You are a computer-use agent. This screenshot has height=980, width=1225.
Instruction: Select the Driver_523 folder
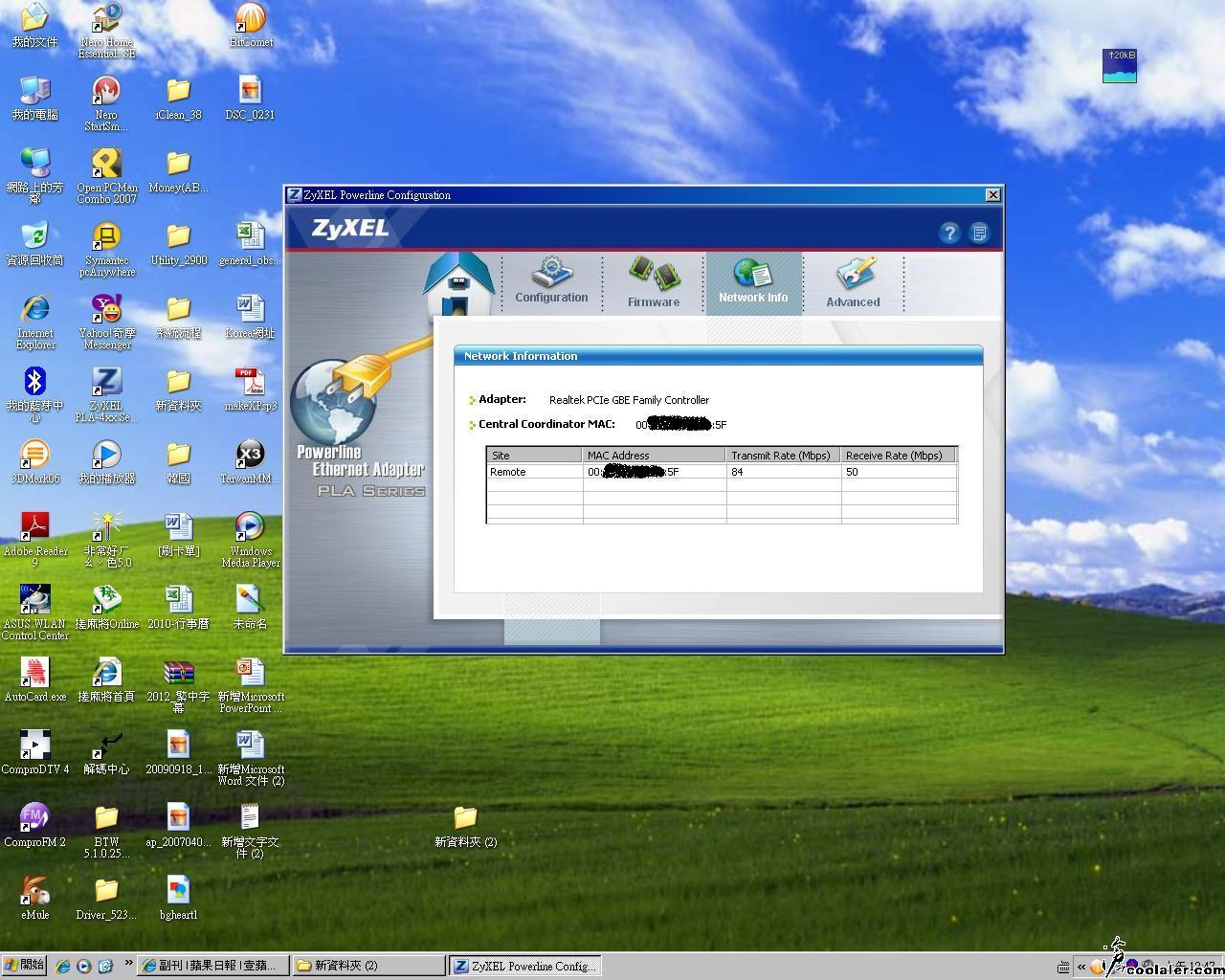106,899
